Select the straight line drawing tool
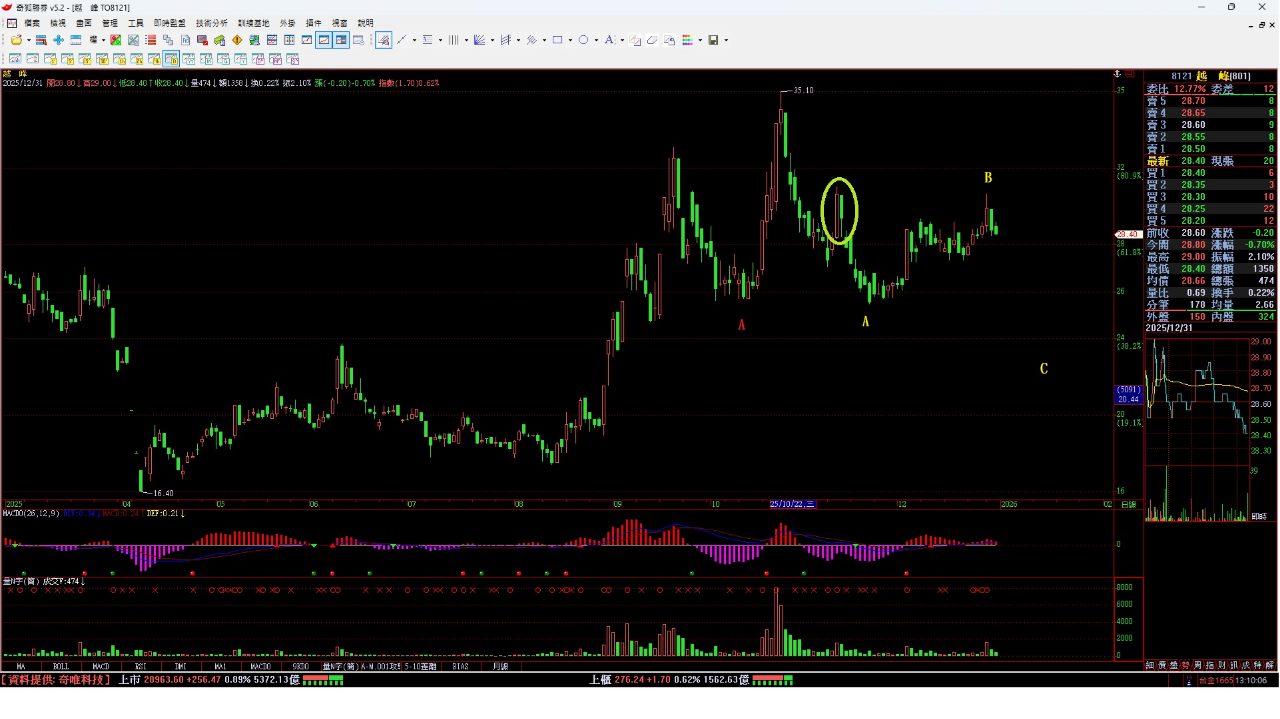This screenshot has height=719, width=1280. [402, 40]
